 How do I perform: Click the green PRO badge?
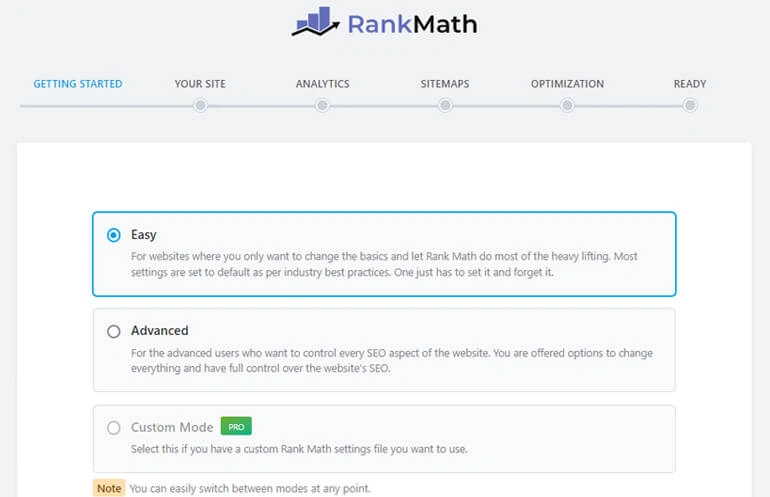pos(236,426)
